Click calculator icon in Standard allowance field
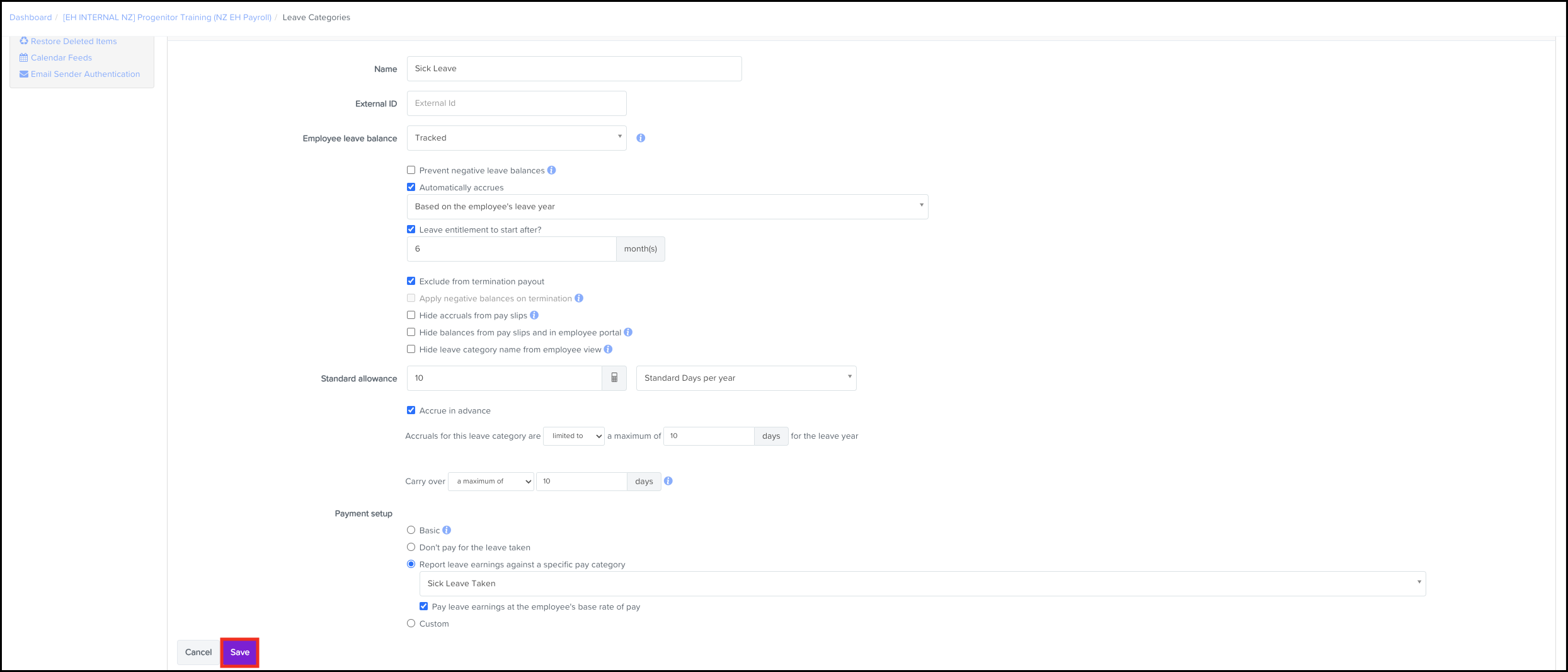 coord(614,378)
